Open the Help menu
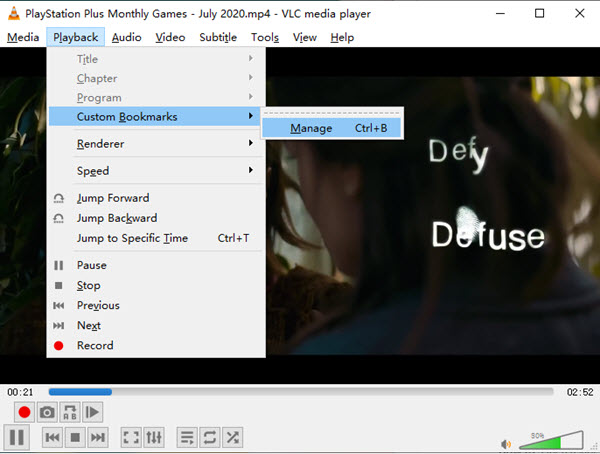Screen dimensions: 600x454 click(342, 37)
